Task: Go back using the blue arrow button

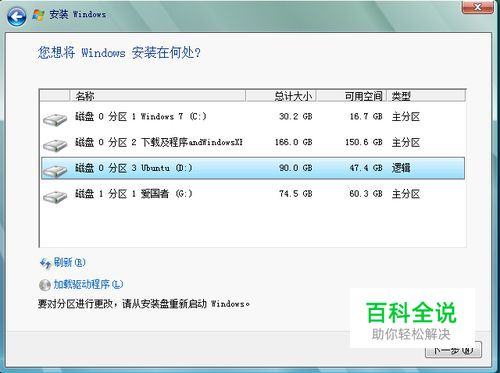Action: point(17,16)
